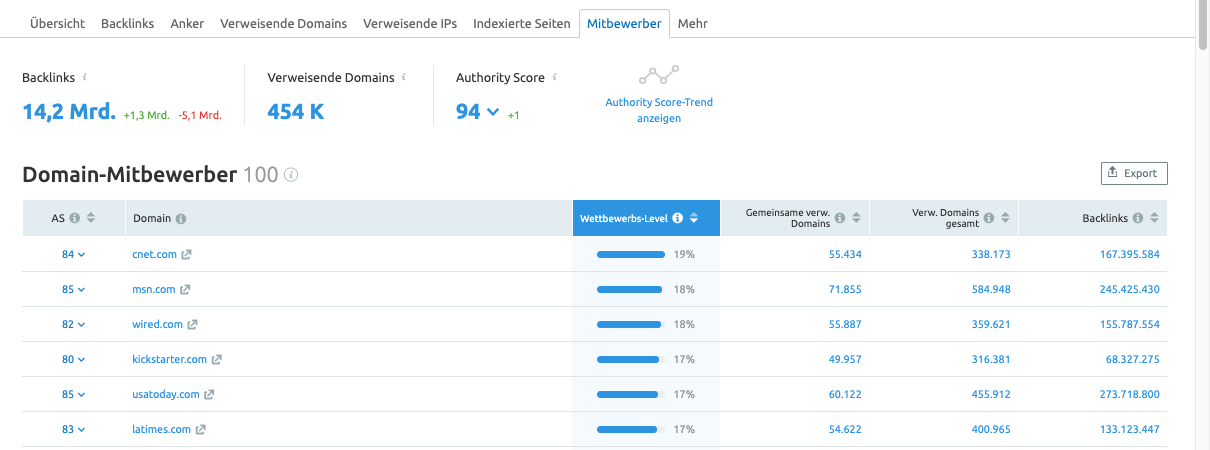Image resolution: width=1210 pixels, height=450 pixels.
Task: Click Authority Score-Trend anzeigen link
Action: (x=659, y=110)
